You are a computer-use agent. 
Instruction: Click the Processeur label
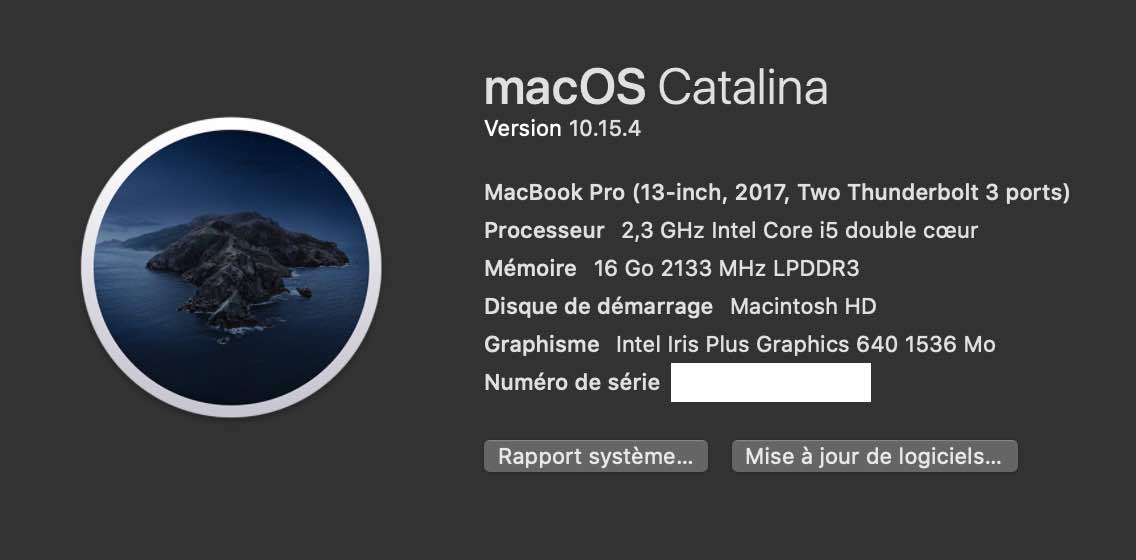click(544, 231)
